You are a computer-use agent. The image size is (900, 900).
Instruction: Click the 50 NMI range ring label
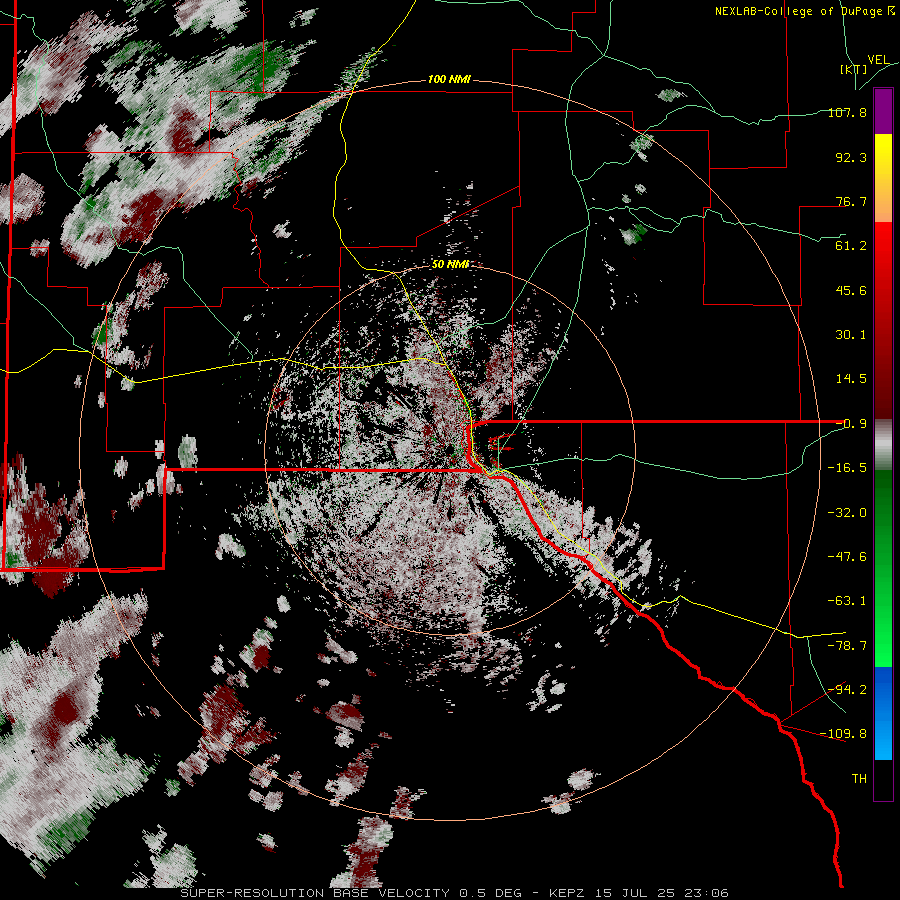[x=450, y=264]
